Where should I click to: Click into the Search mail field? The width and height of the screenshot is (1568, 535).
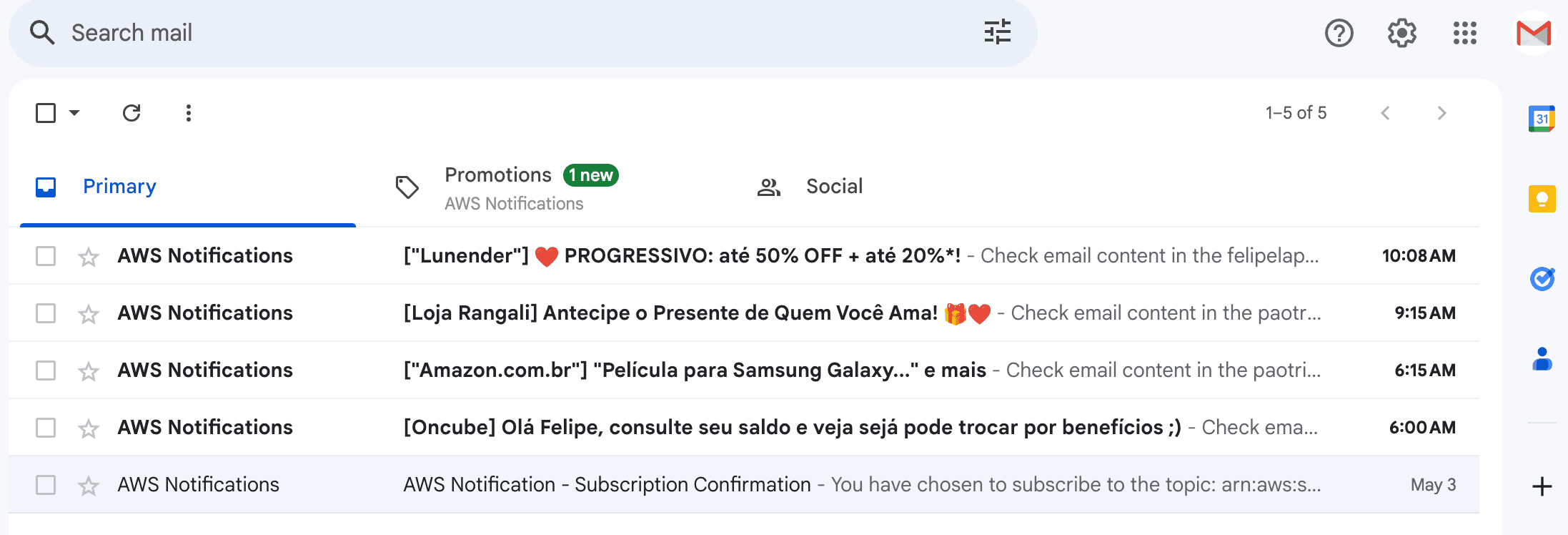tap(515, 33)
